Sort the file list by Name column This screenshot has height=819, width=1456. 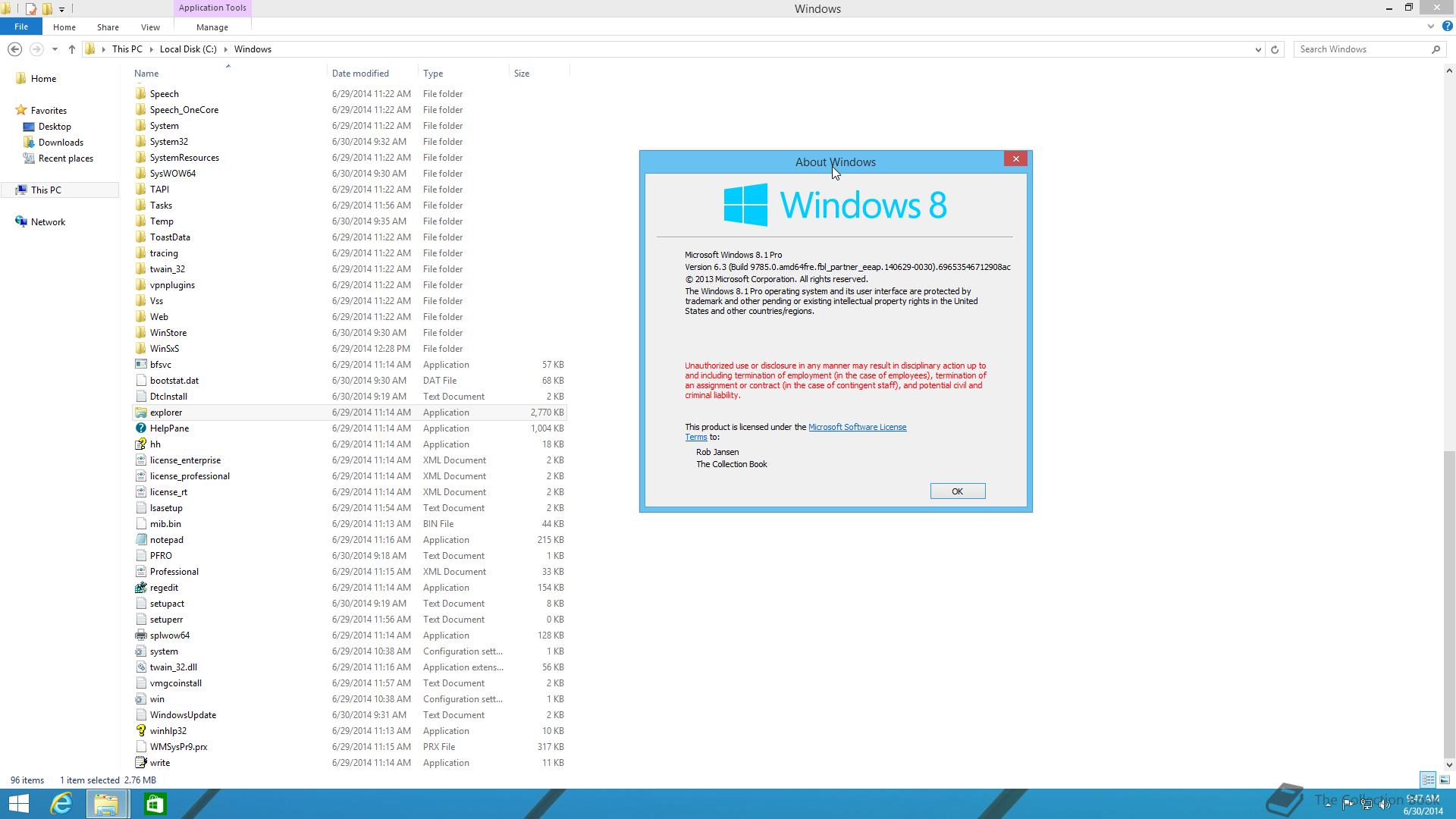146,74
